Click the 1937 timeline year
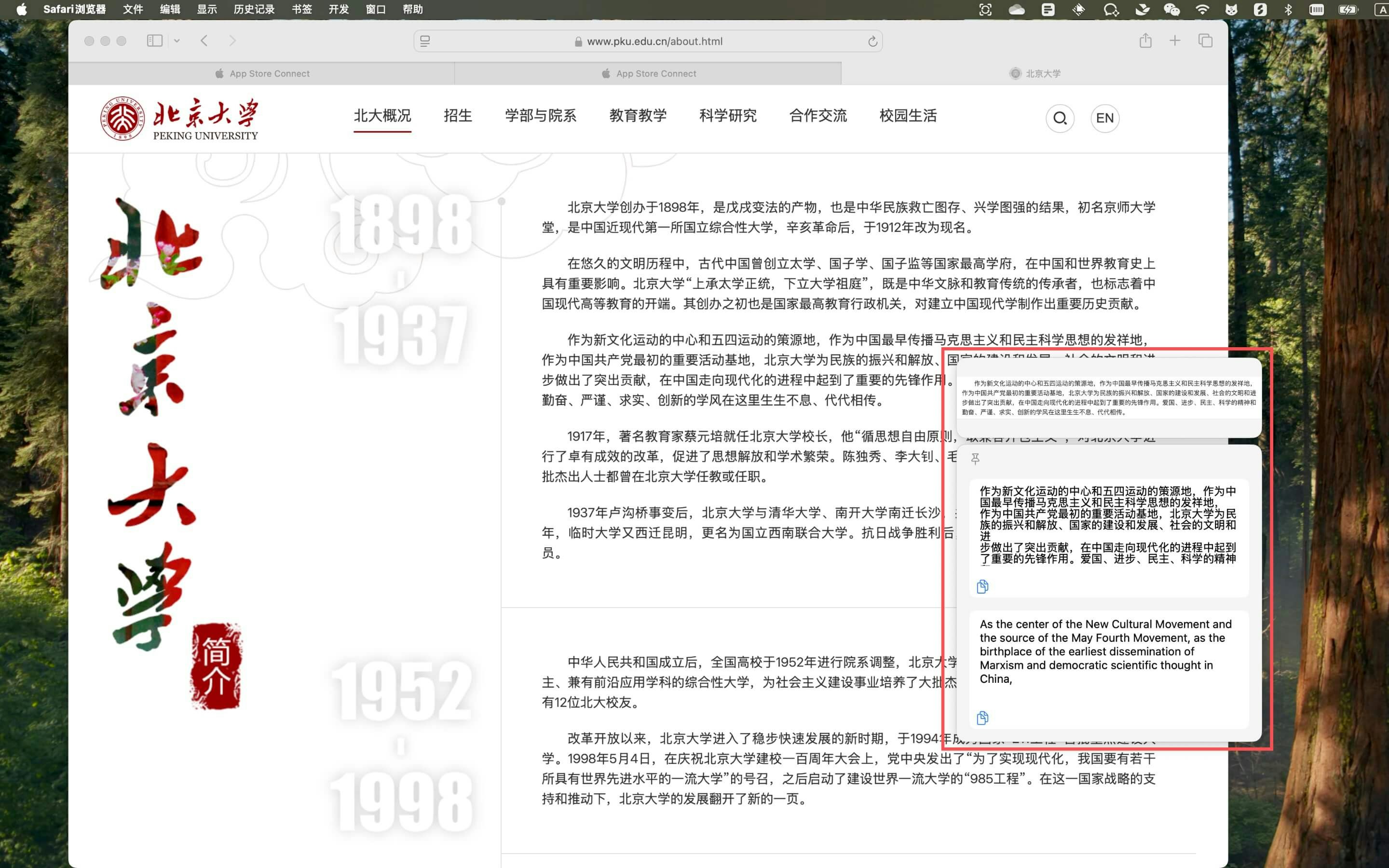This screenshot has width=1389, height=868. (x=401, y=335)
